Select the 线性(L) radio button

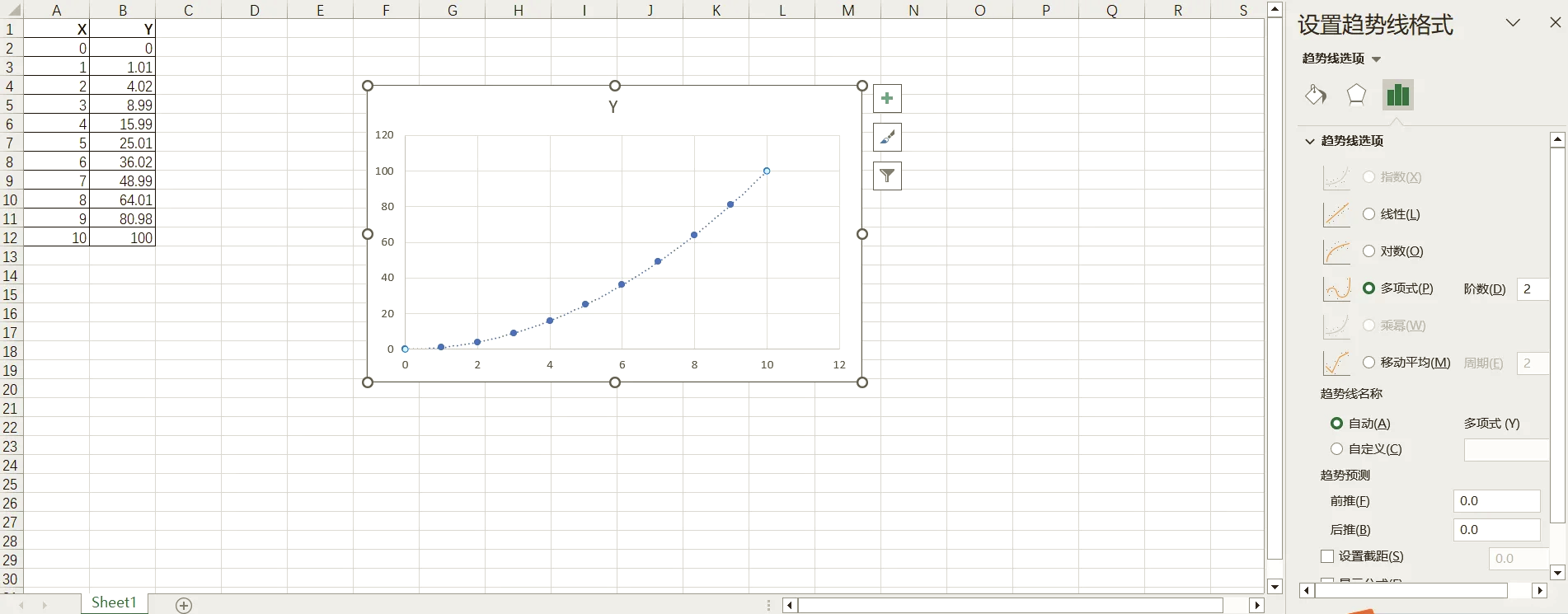click(x=1368, y=214)
